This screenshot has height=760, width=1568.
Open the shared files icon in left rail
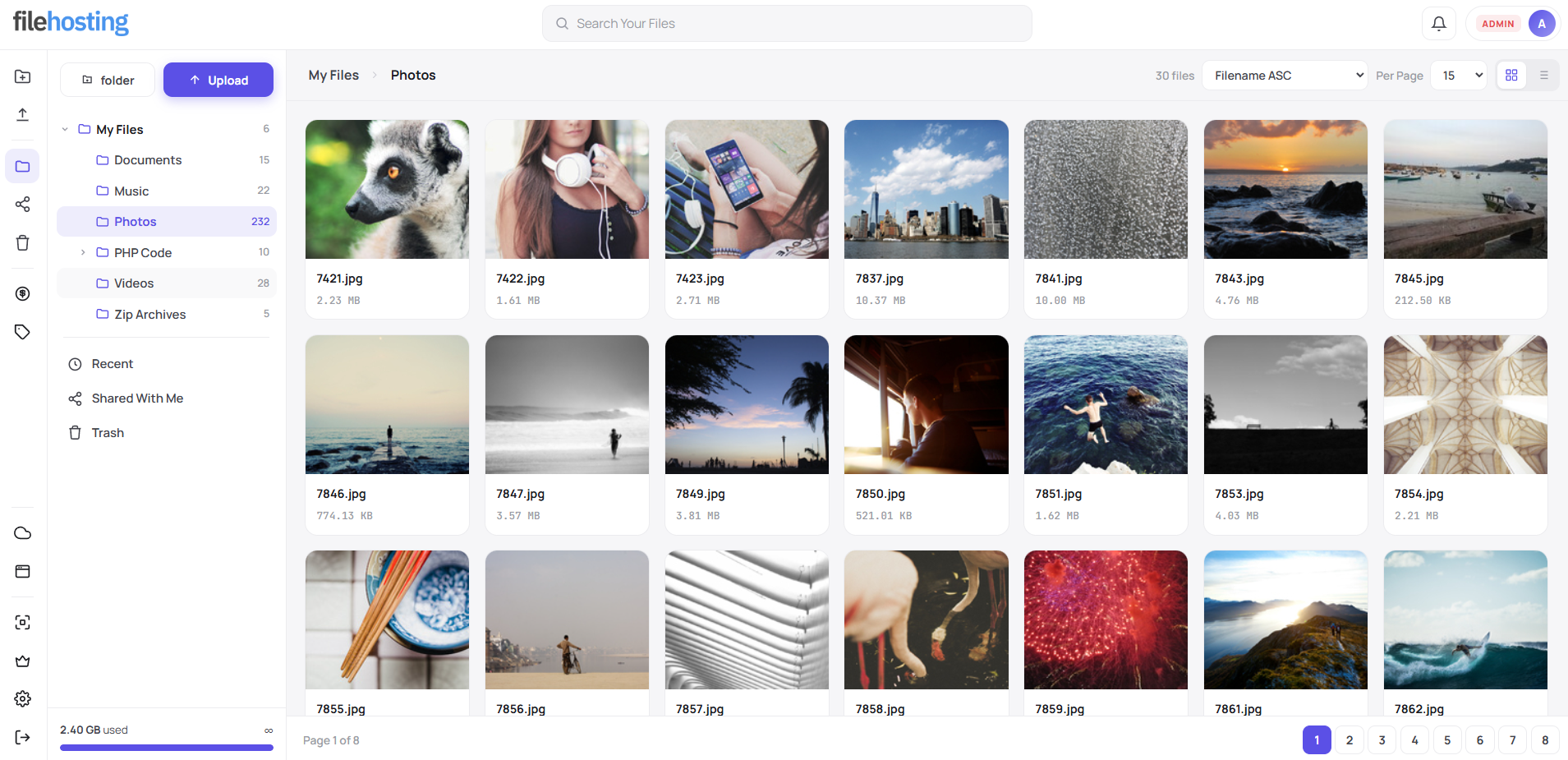(23, 204)
